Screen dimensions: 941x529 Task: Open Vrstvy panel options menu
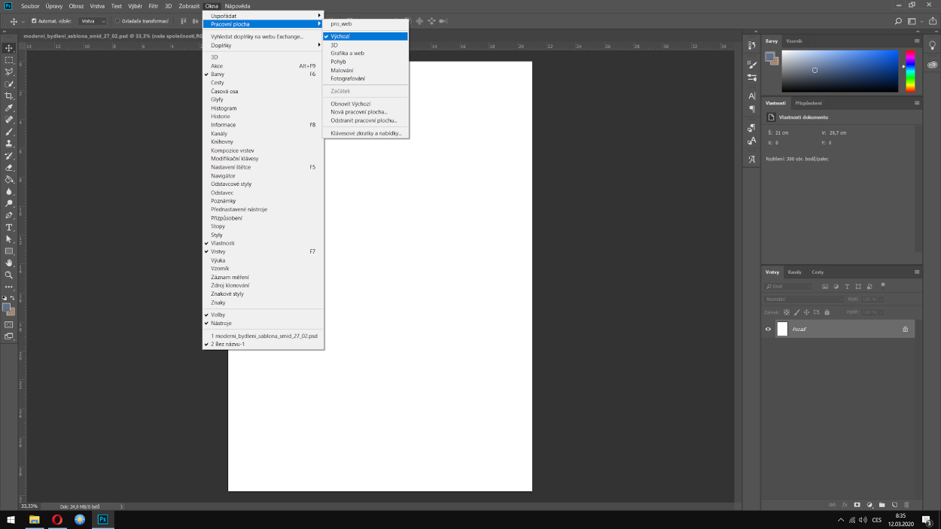click(x=916, y=272)
